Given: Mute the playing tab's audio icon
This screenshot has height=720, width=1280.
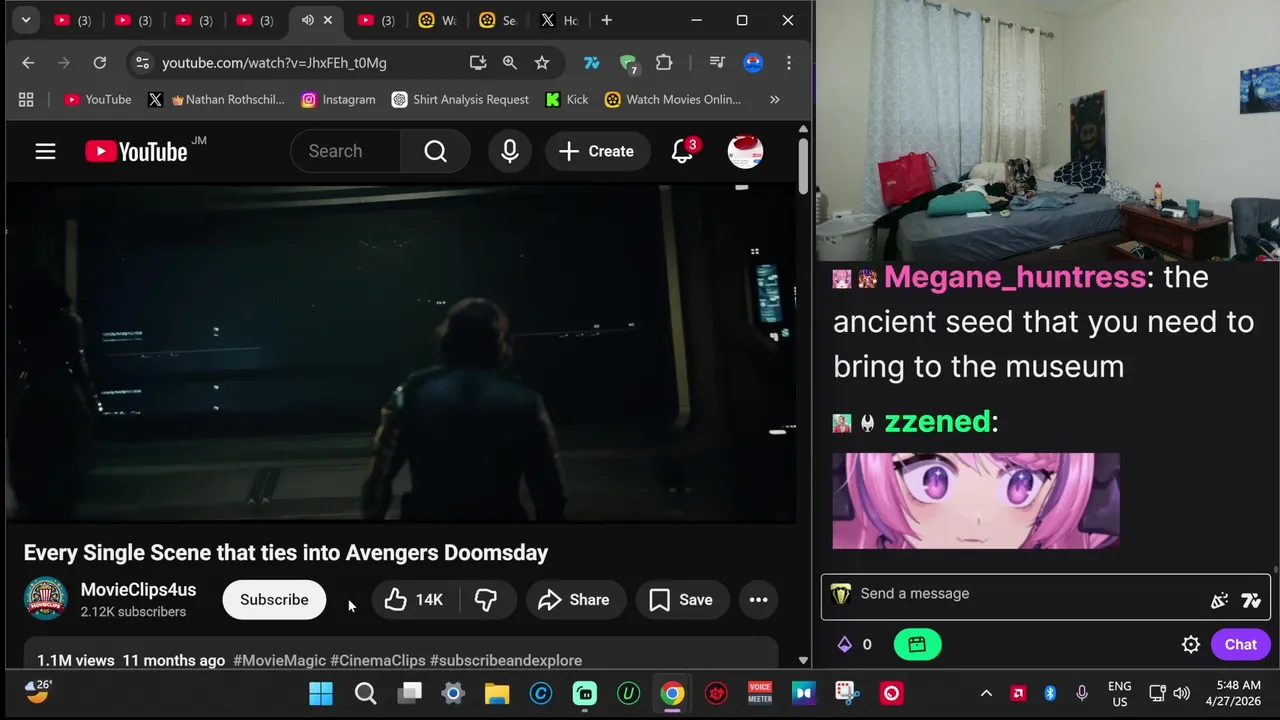Looking at the screenshot, I should pos(307,20).
